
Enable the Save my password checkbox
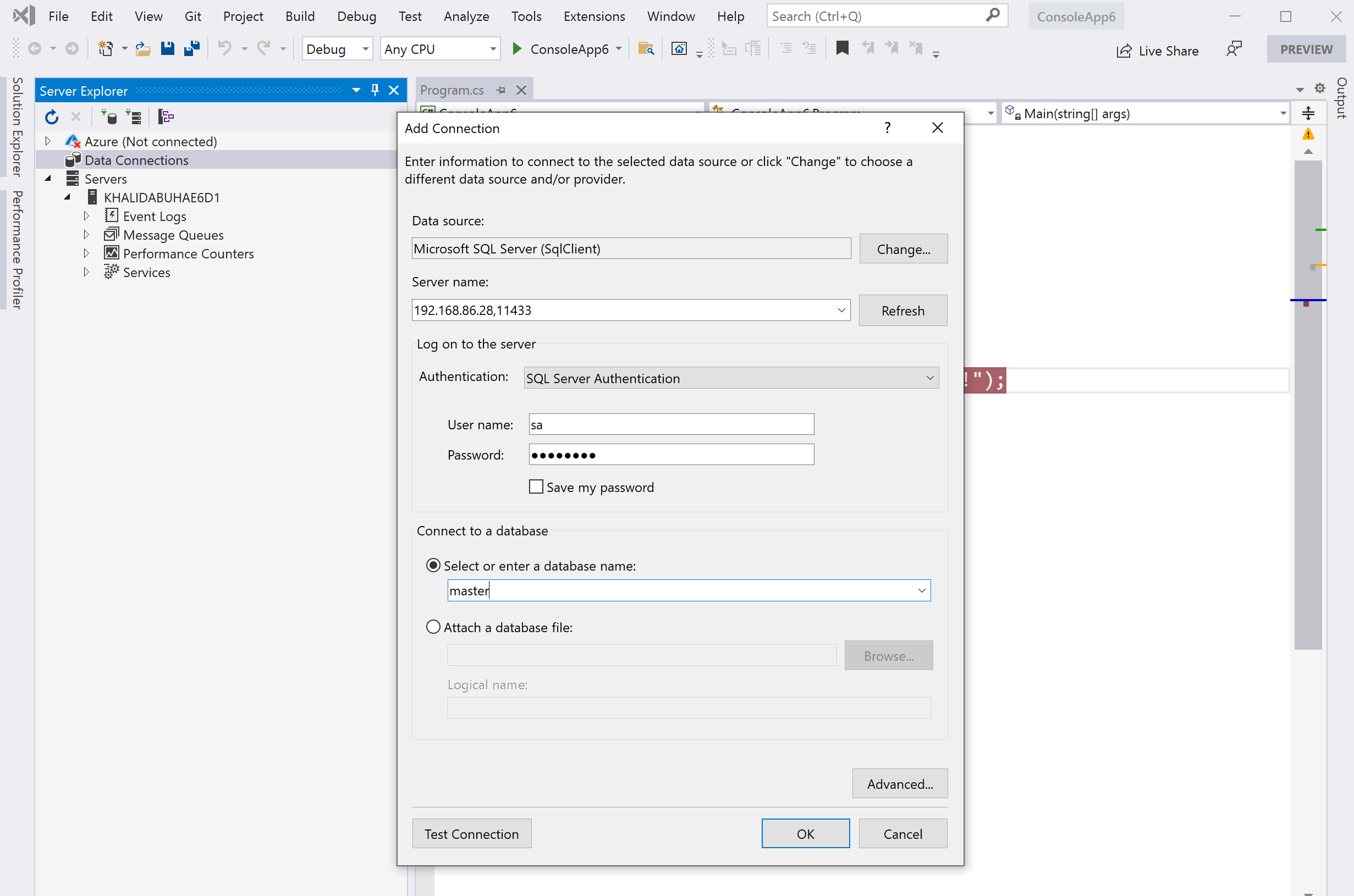click(536, 487)
